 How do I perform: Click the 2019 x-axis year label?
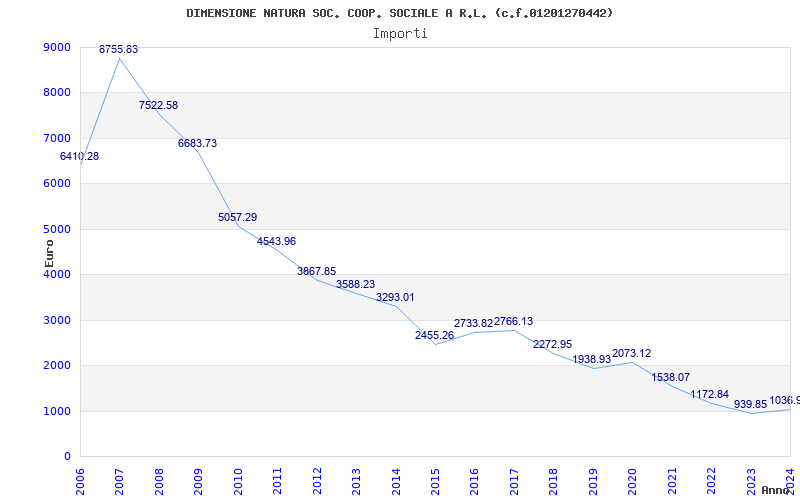click(x=593, y=481)
